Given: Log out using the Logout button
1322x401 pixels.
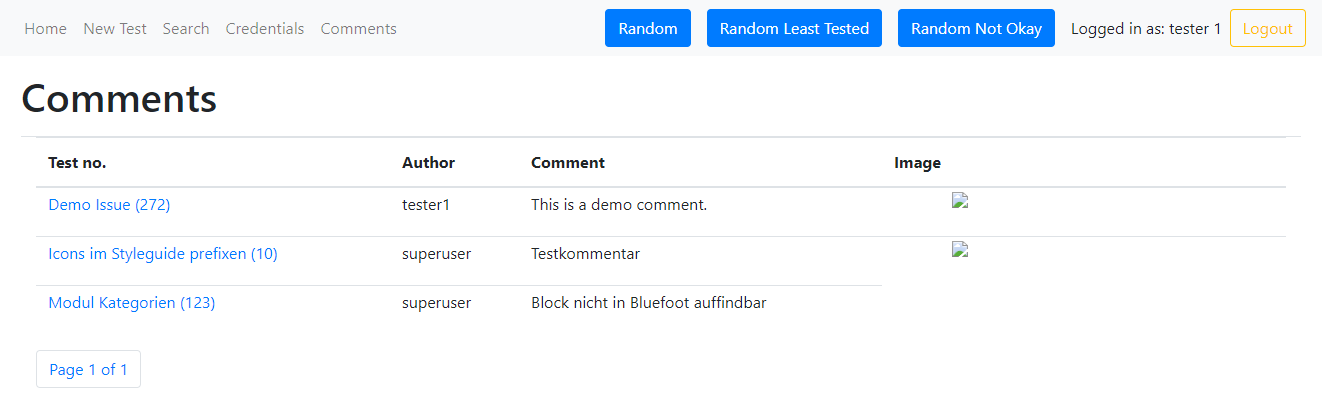Looking at the screenshot, I should tap(1267, 29).
